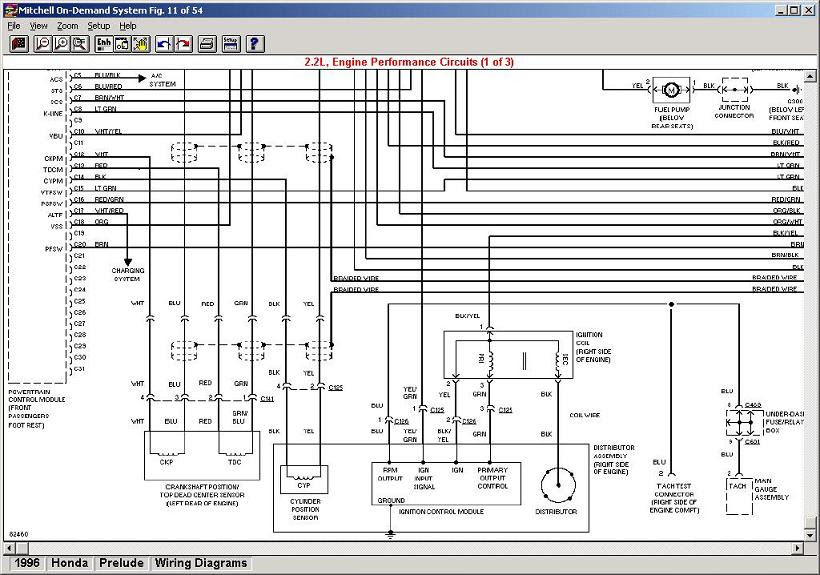Image resolution: width=820 pixels, height=575 pixels.
Task: Click the horizontal scrollbar thumb
Action: pyautogui.click(x=22, y=548)
